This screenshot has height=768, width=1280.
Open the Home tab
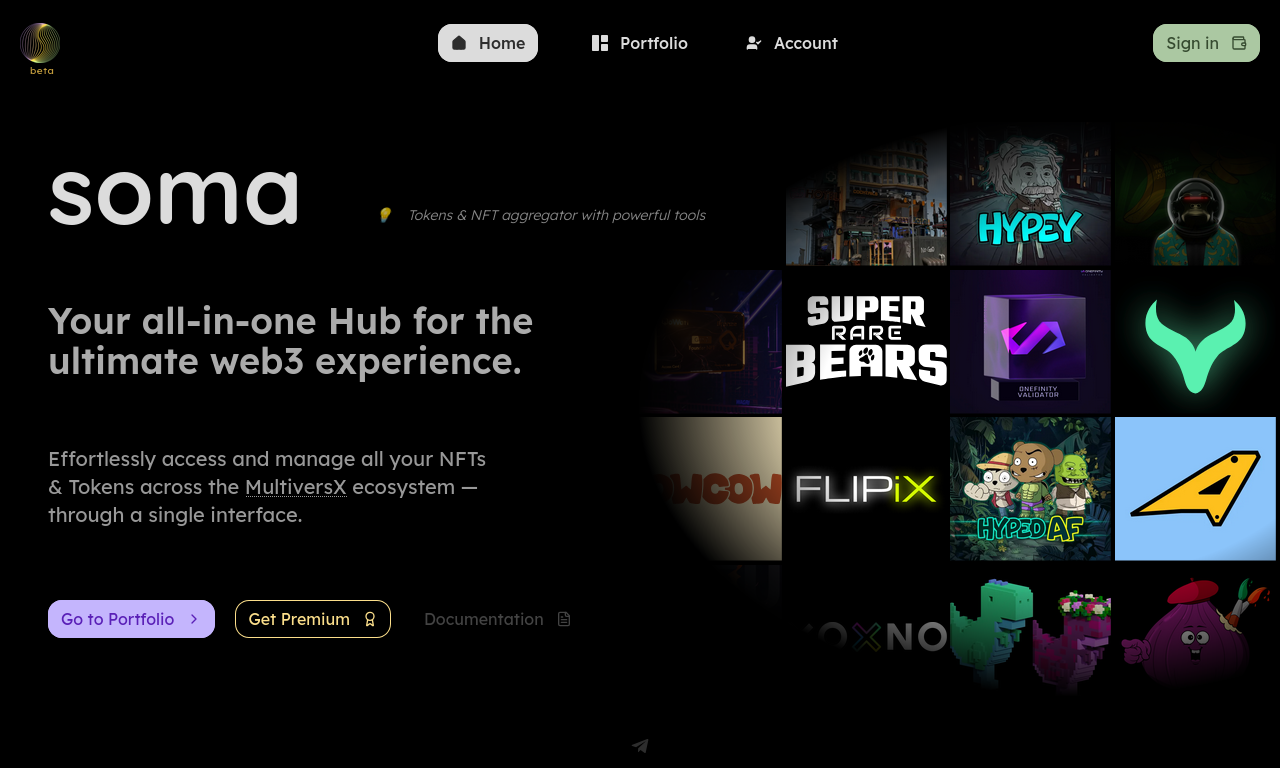coord(488,43)
